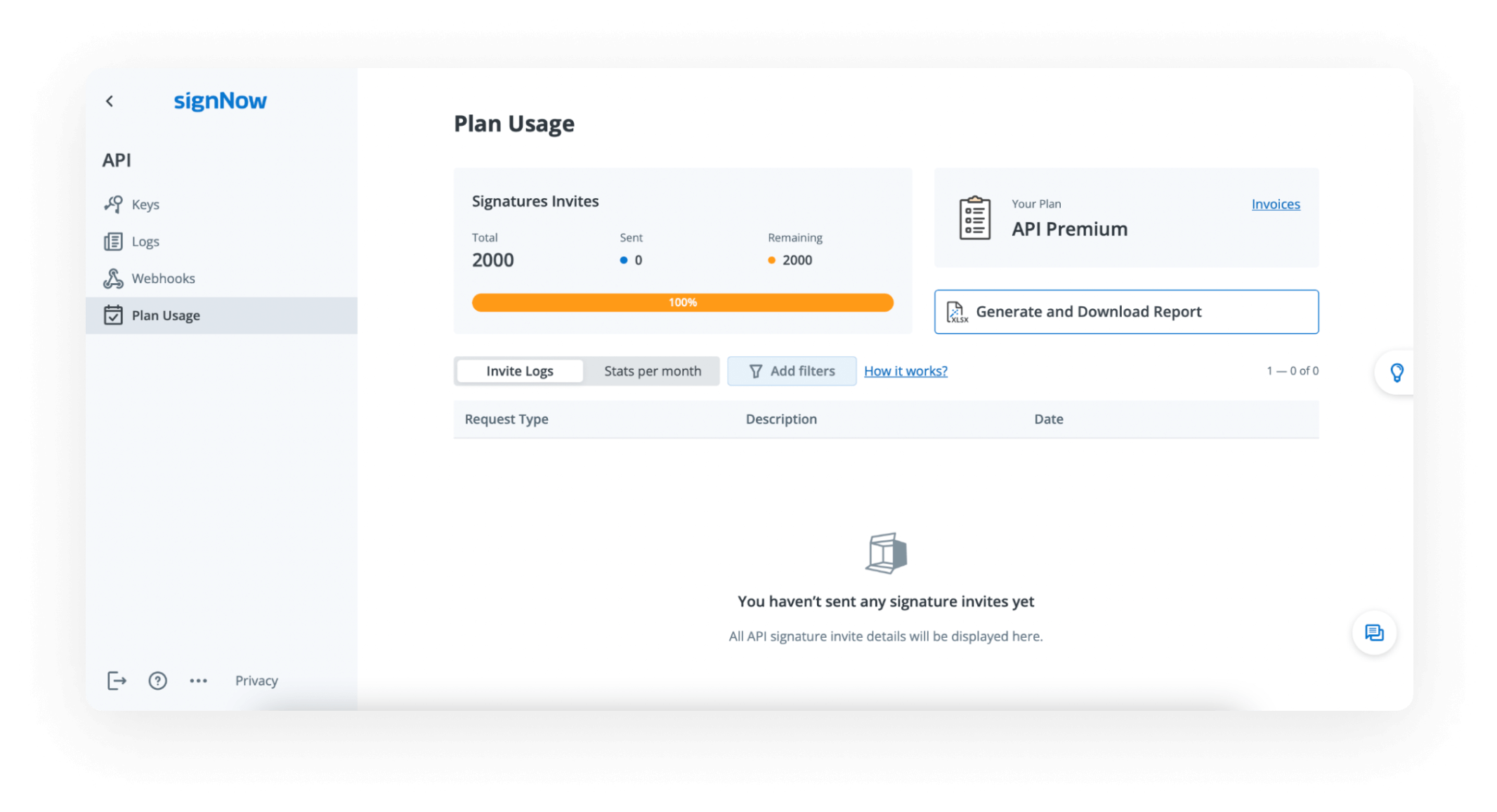Expand the three-dots more options menu
This screenshot has width=1497, height=812.
tap(198, 681)
